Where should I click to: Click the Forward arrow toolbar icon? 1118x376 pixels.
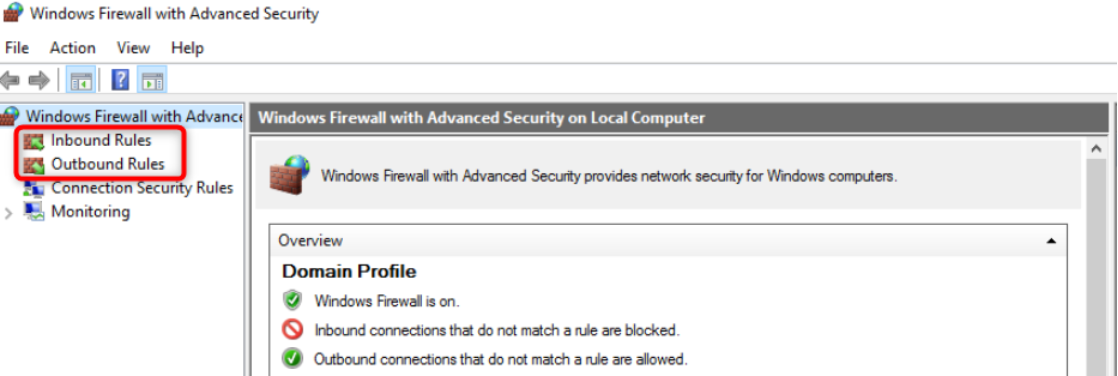coord(38,79)
